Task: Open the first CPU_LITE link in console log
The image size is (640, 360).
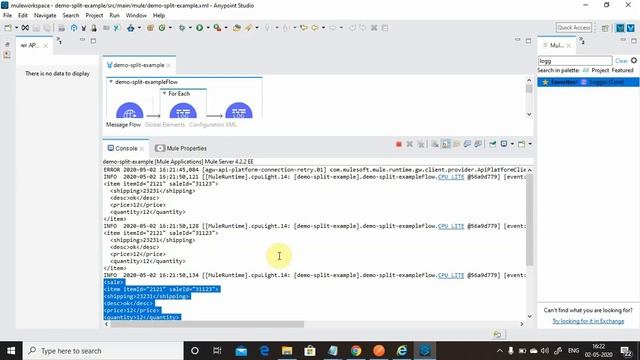Action: coord(451,177)
